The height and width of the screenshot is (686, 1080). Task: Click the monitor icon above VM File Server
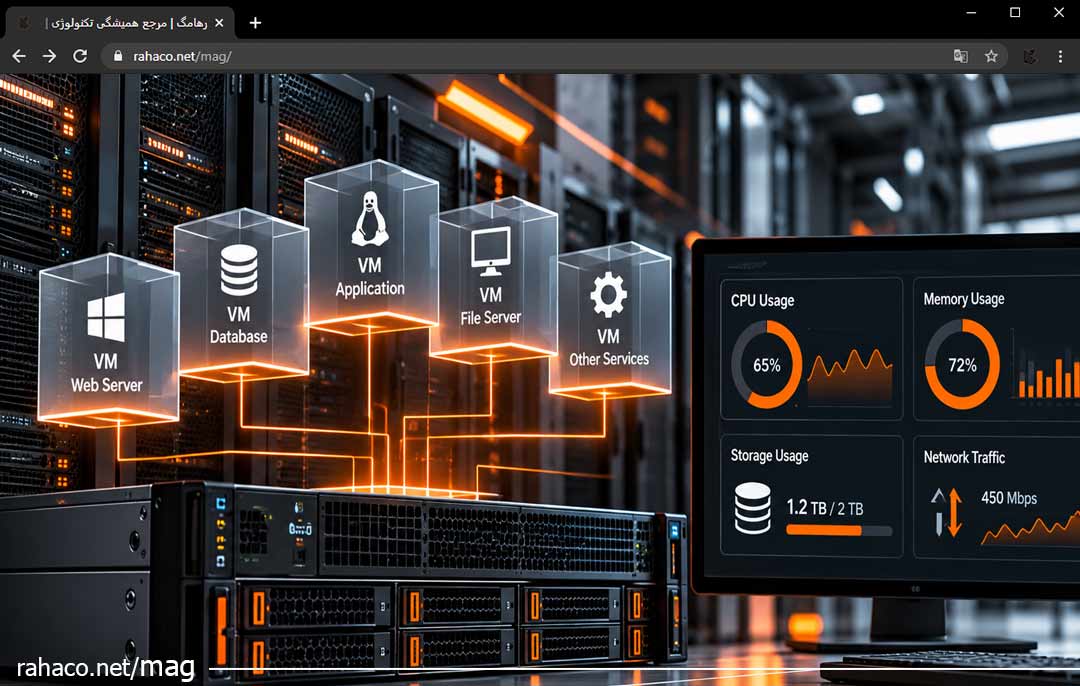pos(491,251)
